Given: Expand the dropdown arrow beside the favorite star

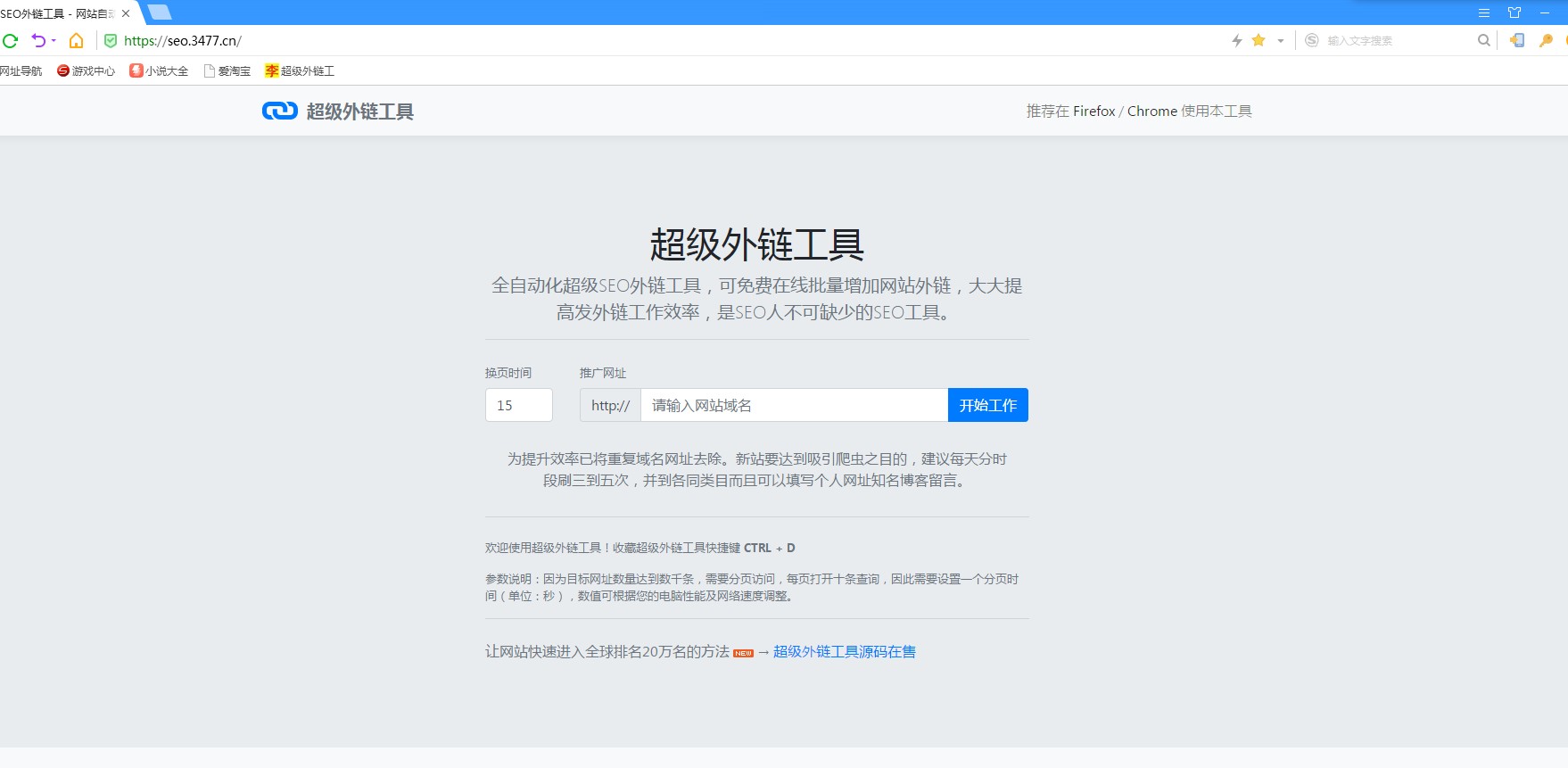Looking at the screenshot, I should coord(1280,40).
